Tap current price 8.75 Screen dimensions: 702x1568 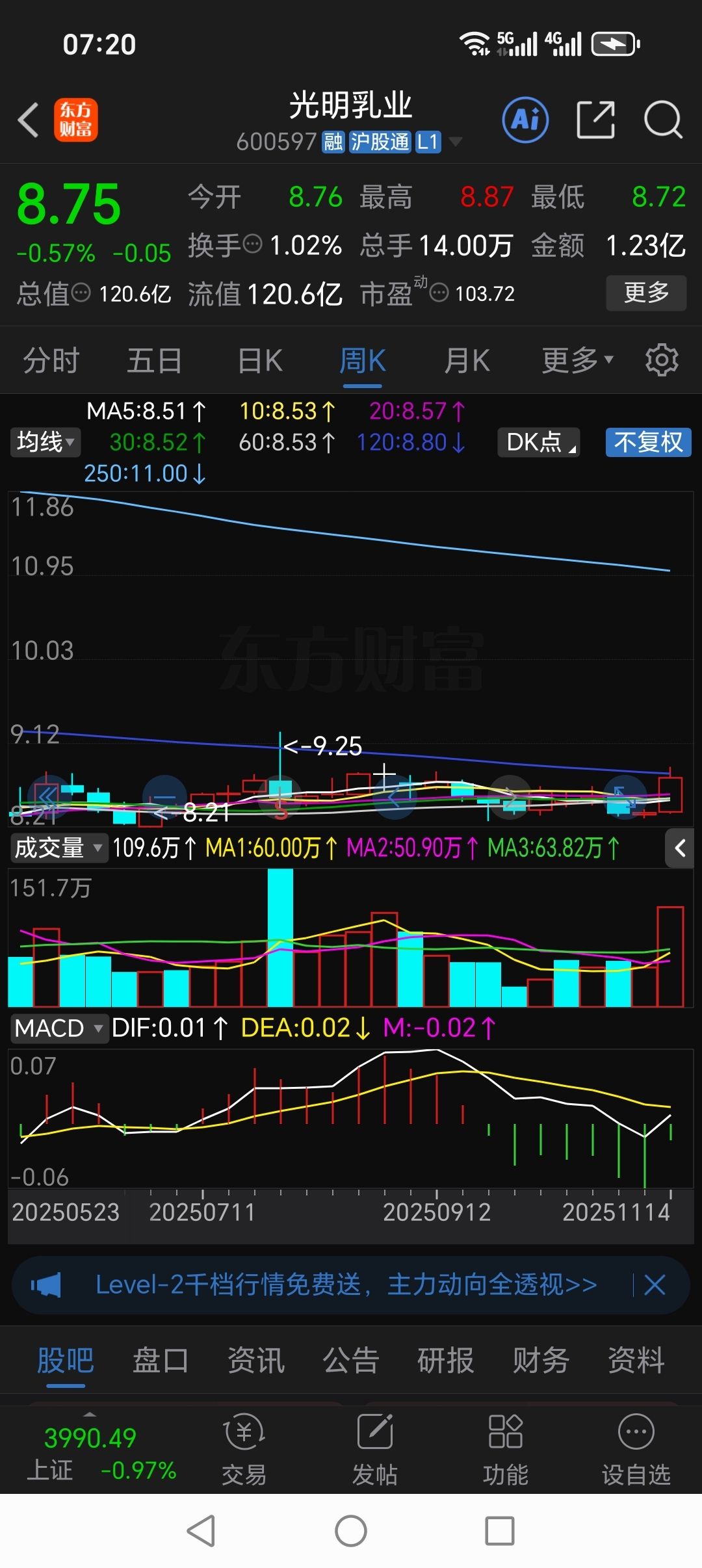[69, 204]
